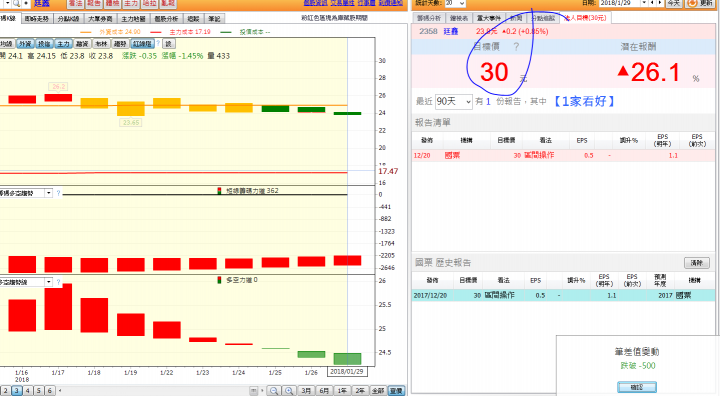Click help icon beside the middle chart indicator dropdown
This screenshot has height=396, width=720.
[x=58, y=193]
